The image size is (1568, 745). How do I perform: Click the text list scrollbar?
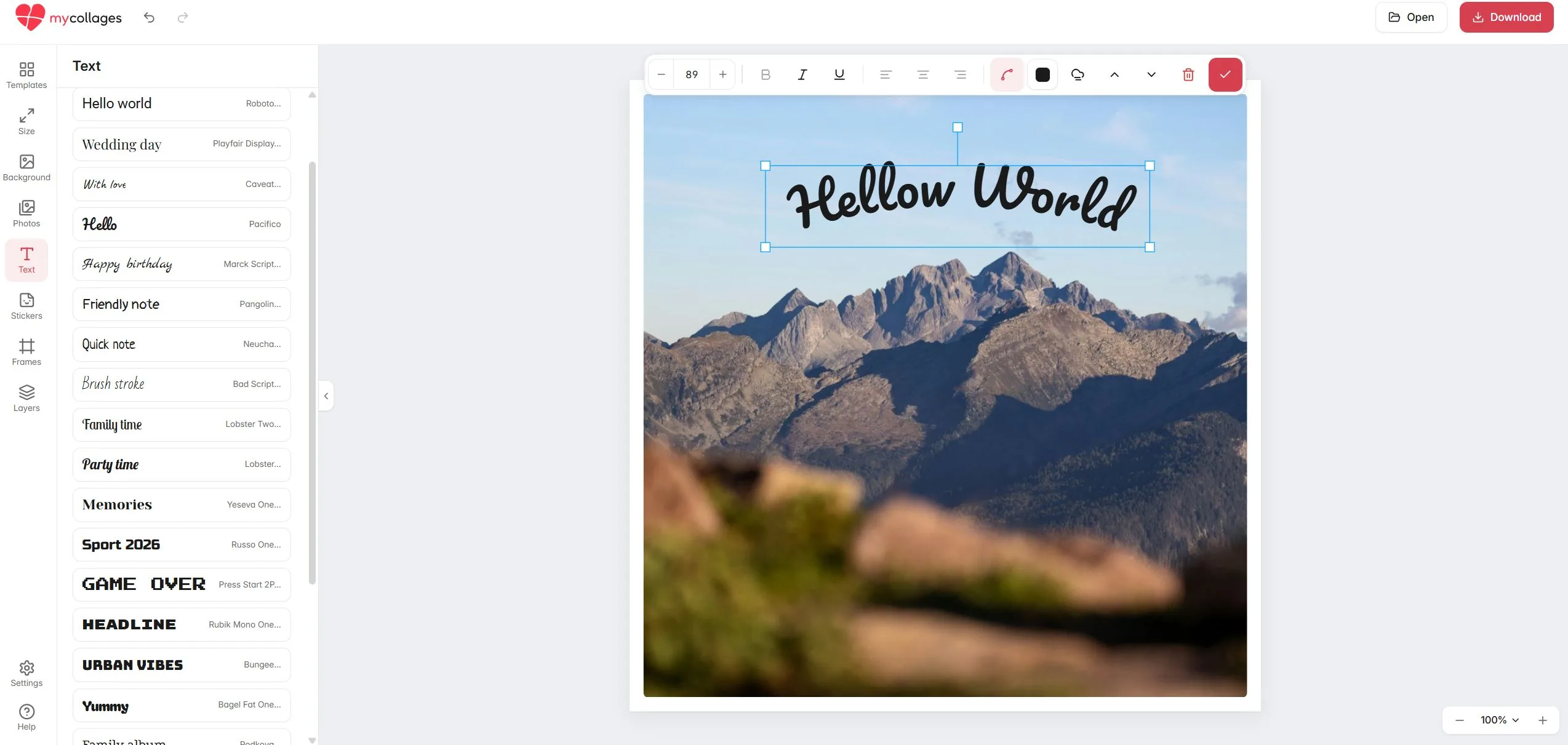tap(312, 373)
